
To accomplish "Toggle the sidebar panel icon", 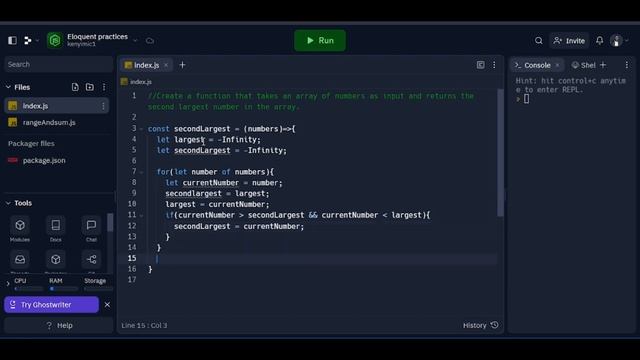I will tap(12, 40).
